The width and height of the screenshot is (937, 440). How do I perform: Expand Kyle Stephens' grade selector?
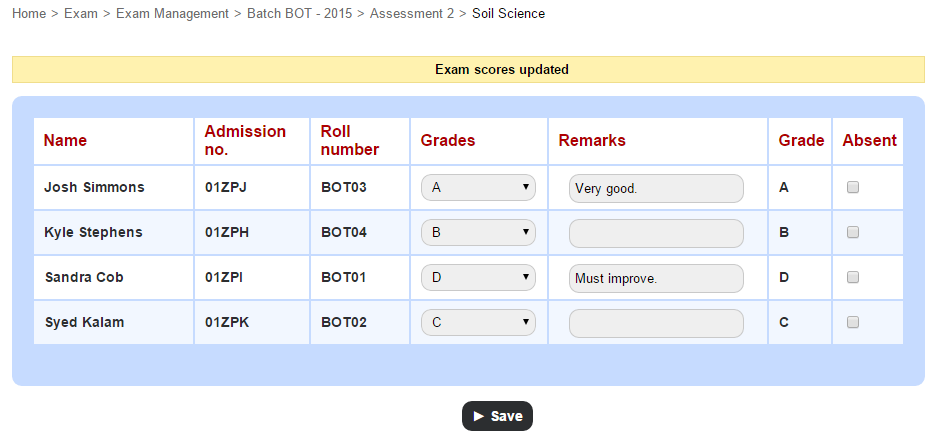(x=478, y=233)
